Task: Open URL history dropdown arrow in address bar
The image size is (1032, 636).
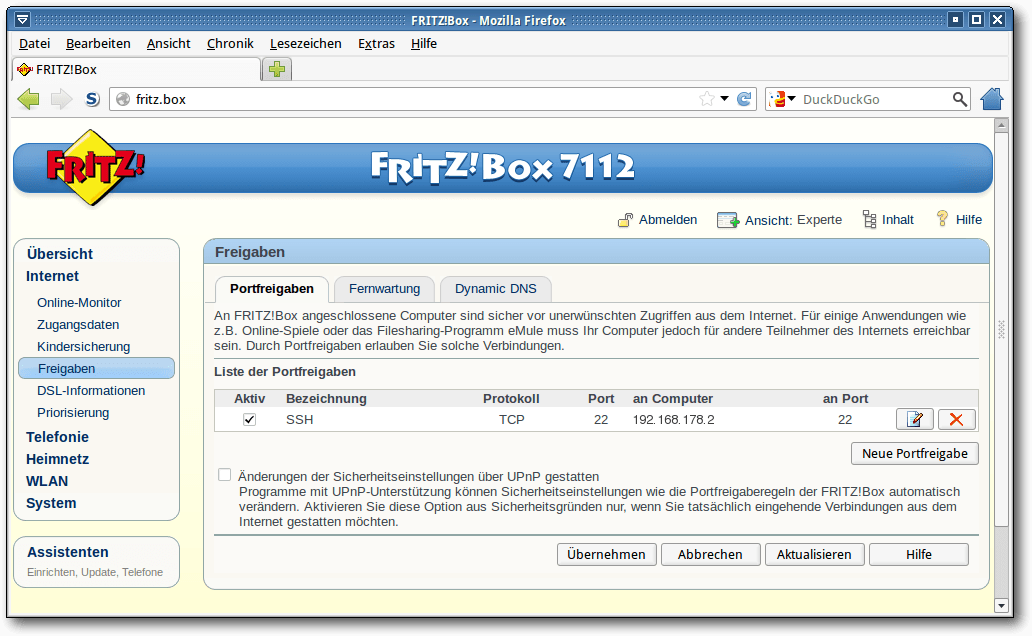Action: coord(725,99)
